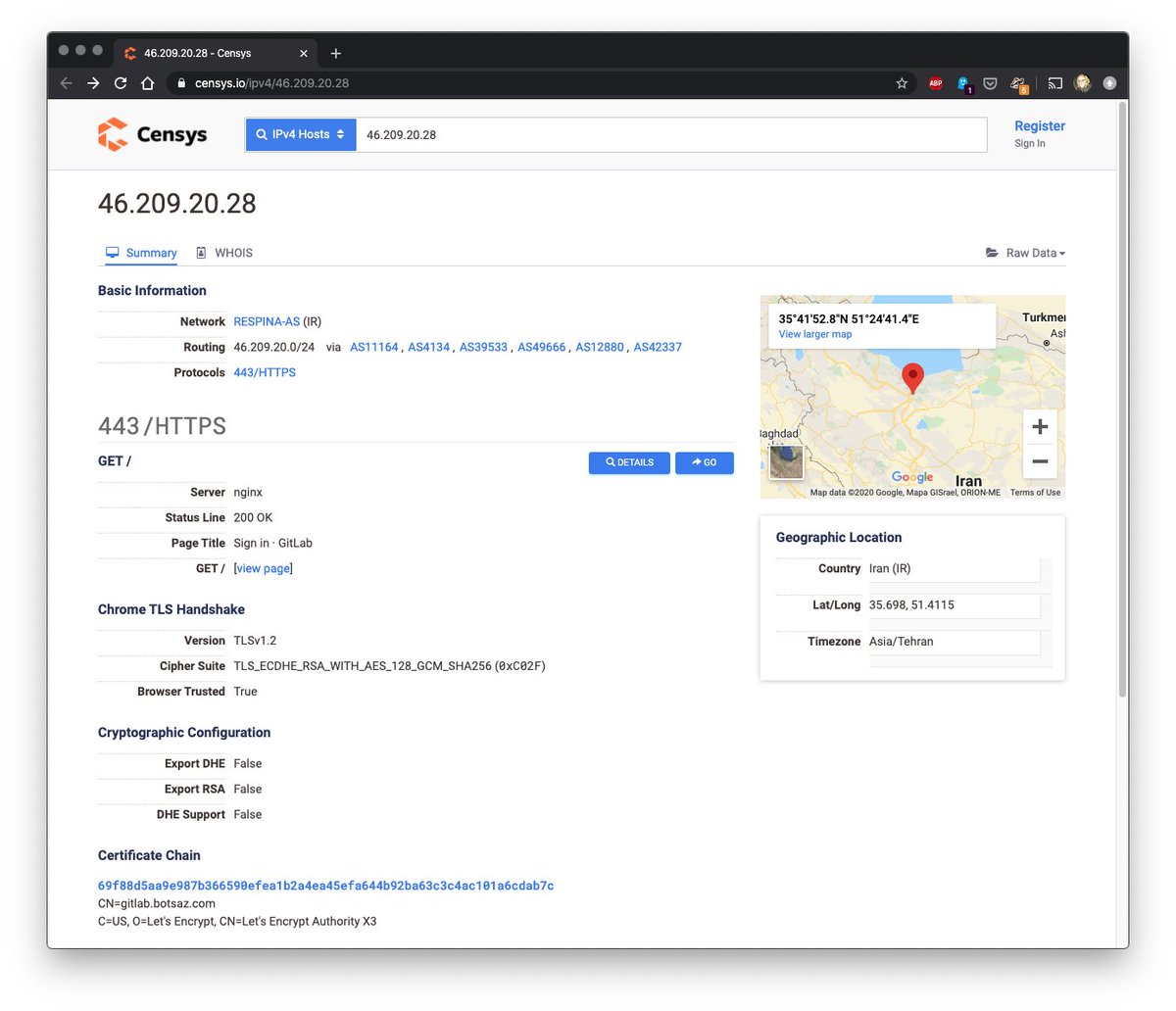Select the 200 OK status line
Screen dimensions: 1176x1011
point(253,517)
